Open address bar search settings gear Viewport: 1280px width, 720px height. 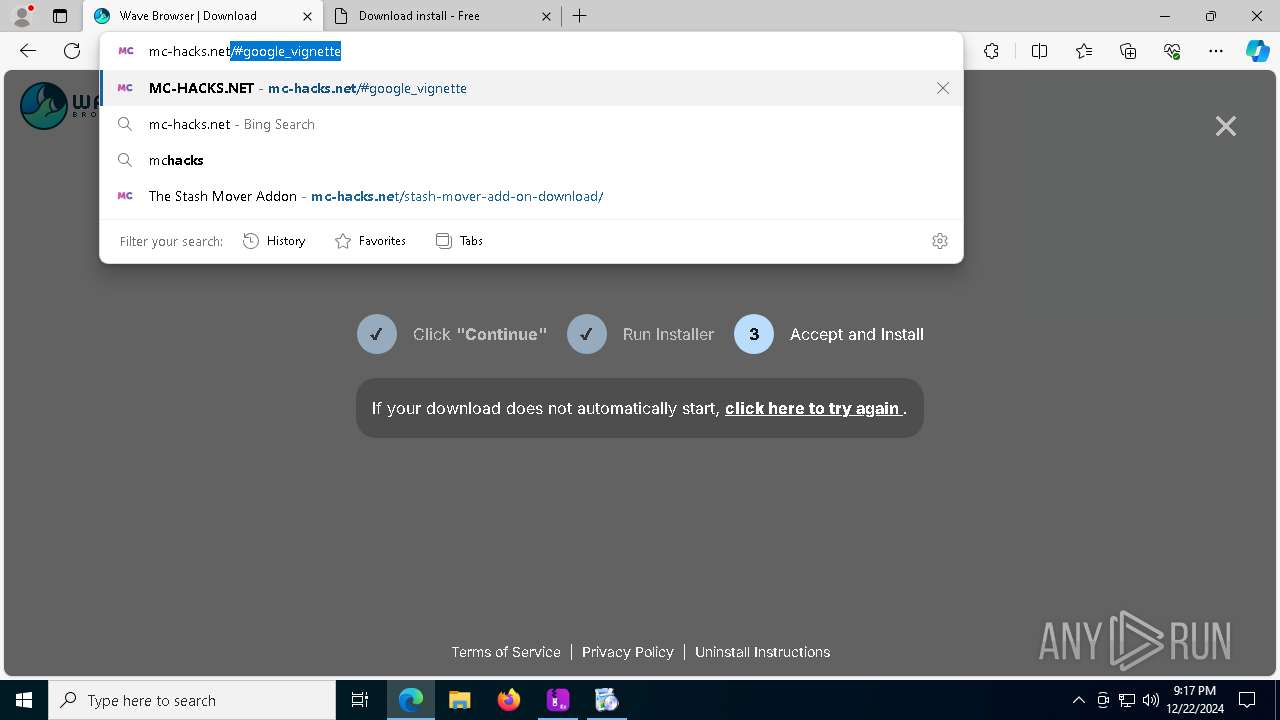940,241
